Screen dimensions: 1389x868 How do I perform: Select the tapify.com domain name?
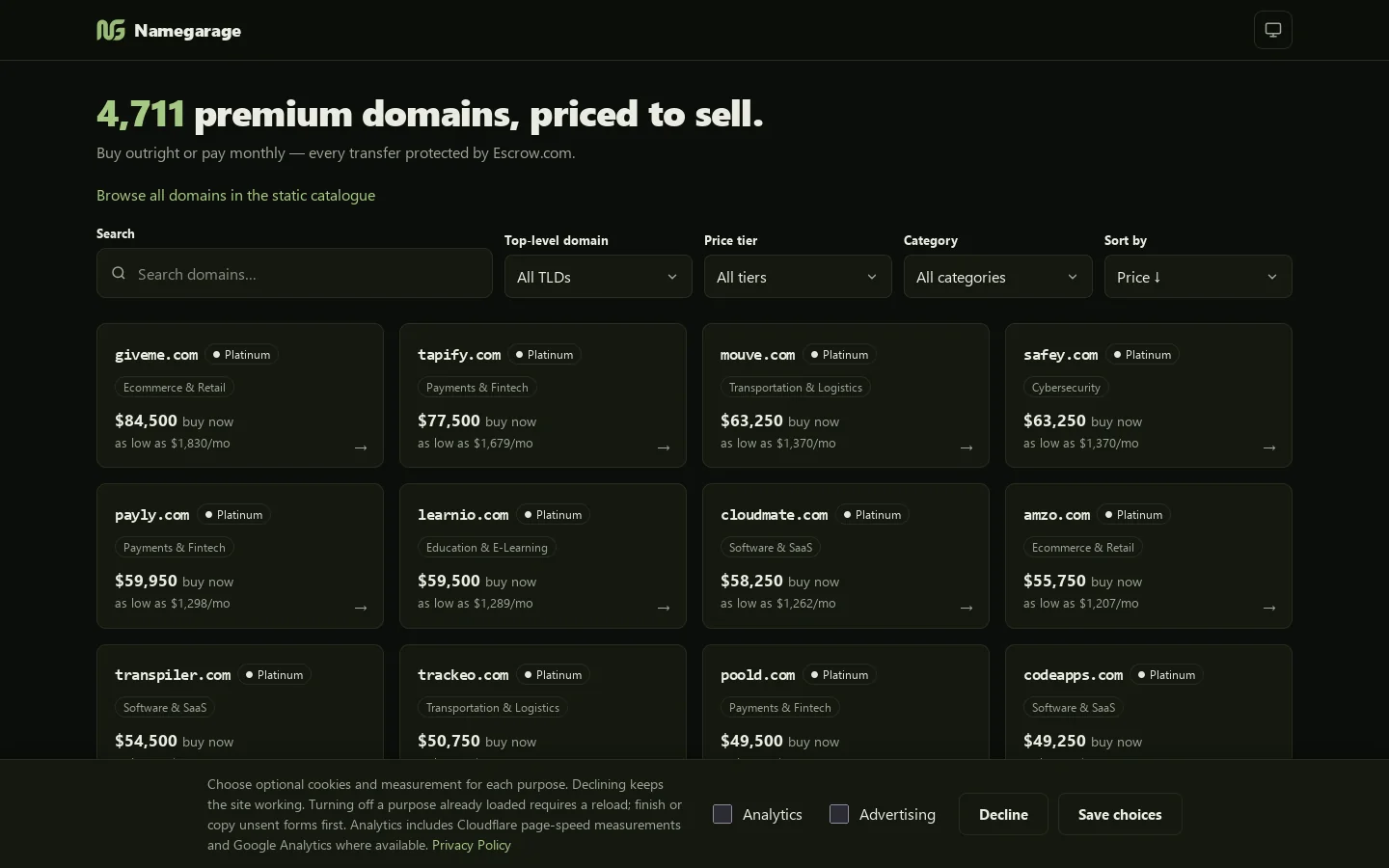[x=459, y=355]
